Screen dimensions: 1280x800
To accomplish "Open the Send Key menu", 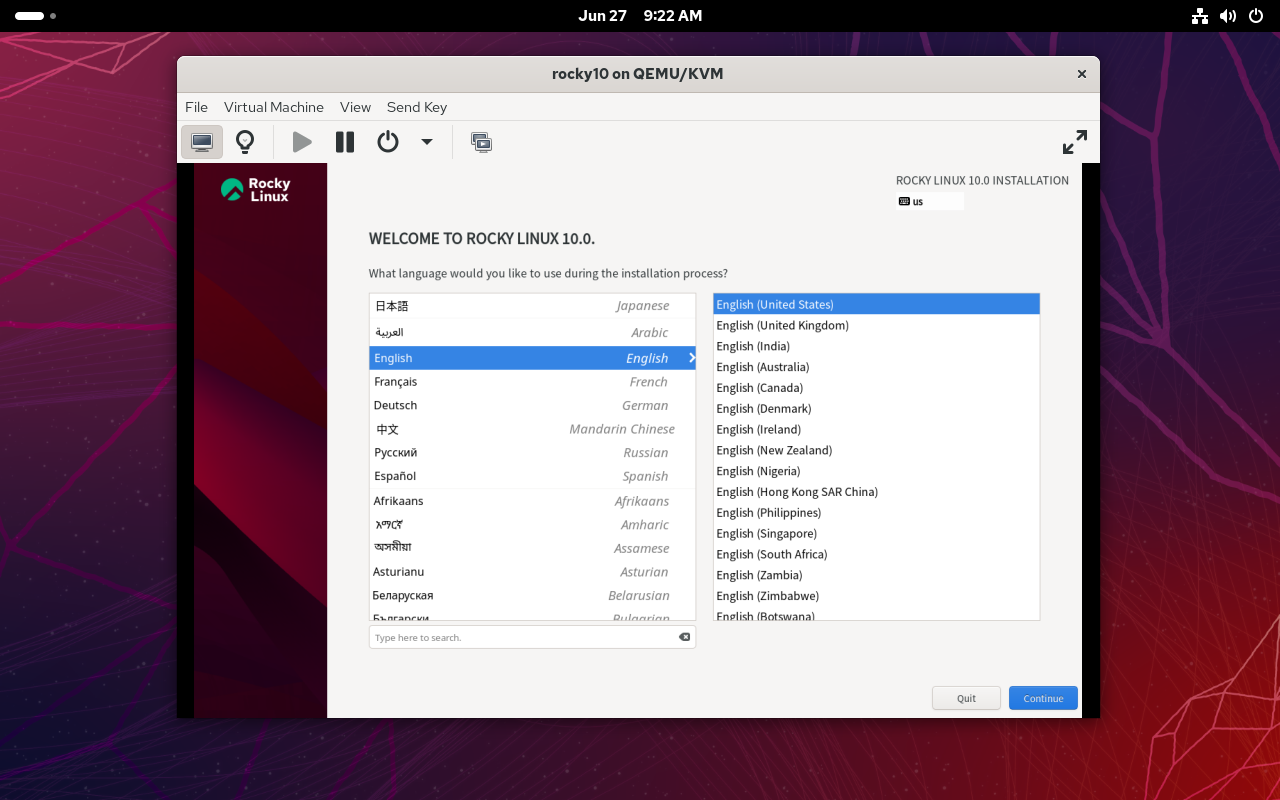I will pyautogui.click(x=416, y=107).
